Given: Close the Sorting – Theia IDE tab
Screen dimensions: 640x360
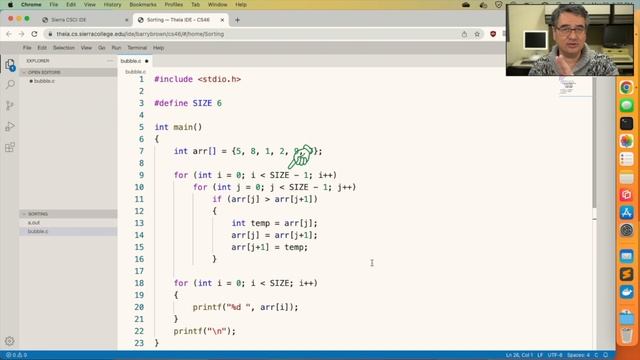Looking at the screenshot, I should coord(222,20).
